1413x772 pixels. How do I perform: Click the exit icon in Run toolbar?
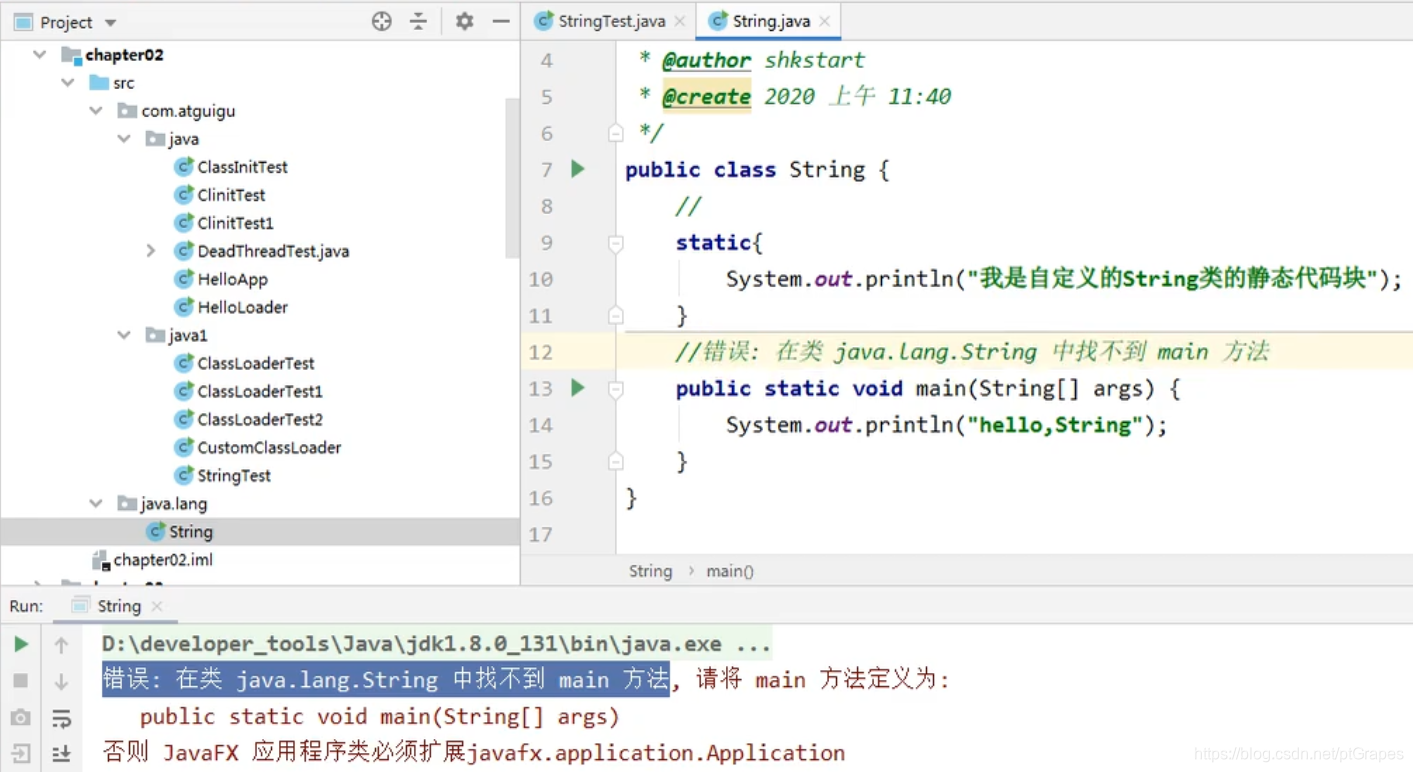pos(20,753)
